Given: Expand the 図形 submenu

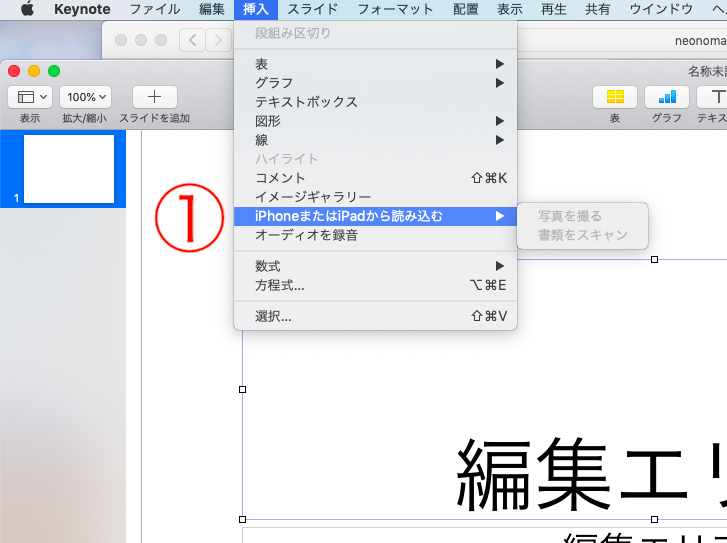Looking at the screenshot, I should coord(376,121).
